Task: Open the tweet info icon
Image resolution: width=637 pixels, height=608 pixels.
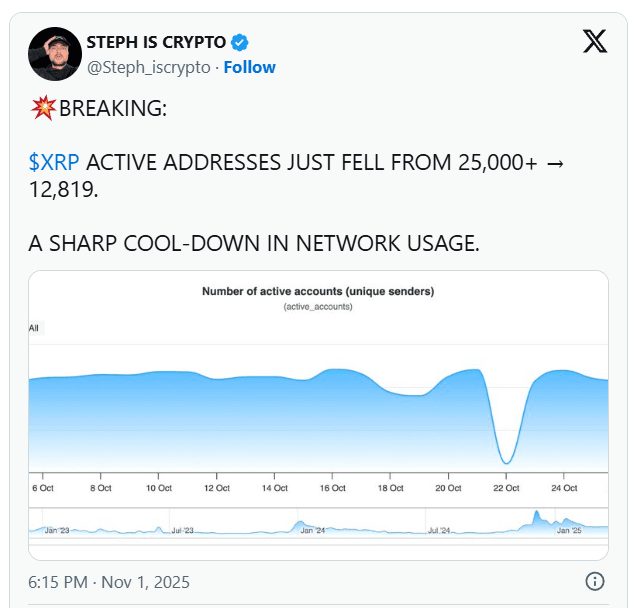Action: click(595, 581)
